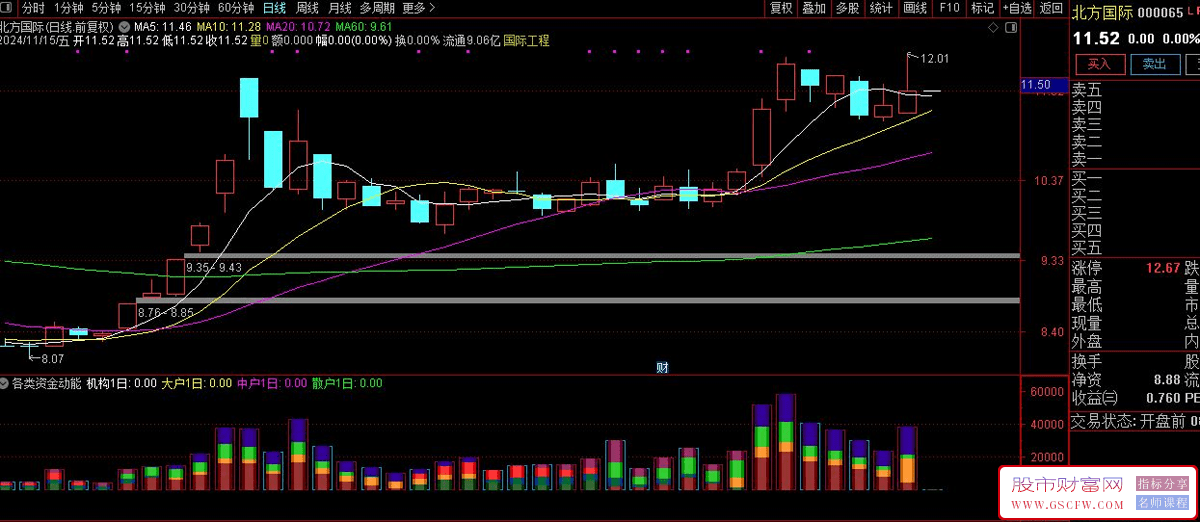Click the 标记 mark button
Screen dimensions: 1200x522
tap(982, 8)
